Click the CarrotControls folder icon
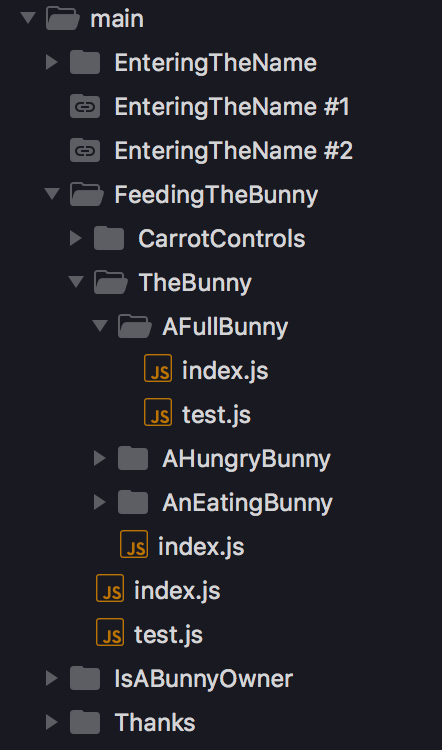The width and height of the screenshot is (442, 750). coord(109,238)
